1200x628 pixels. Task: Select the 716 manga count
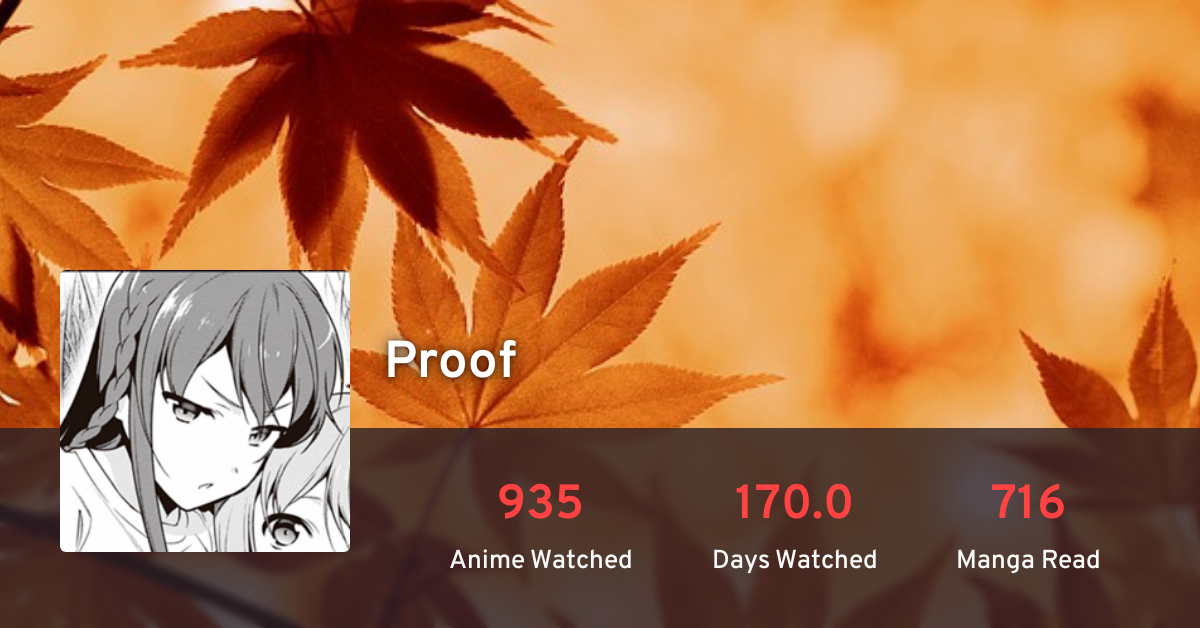[1028, 502]
